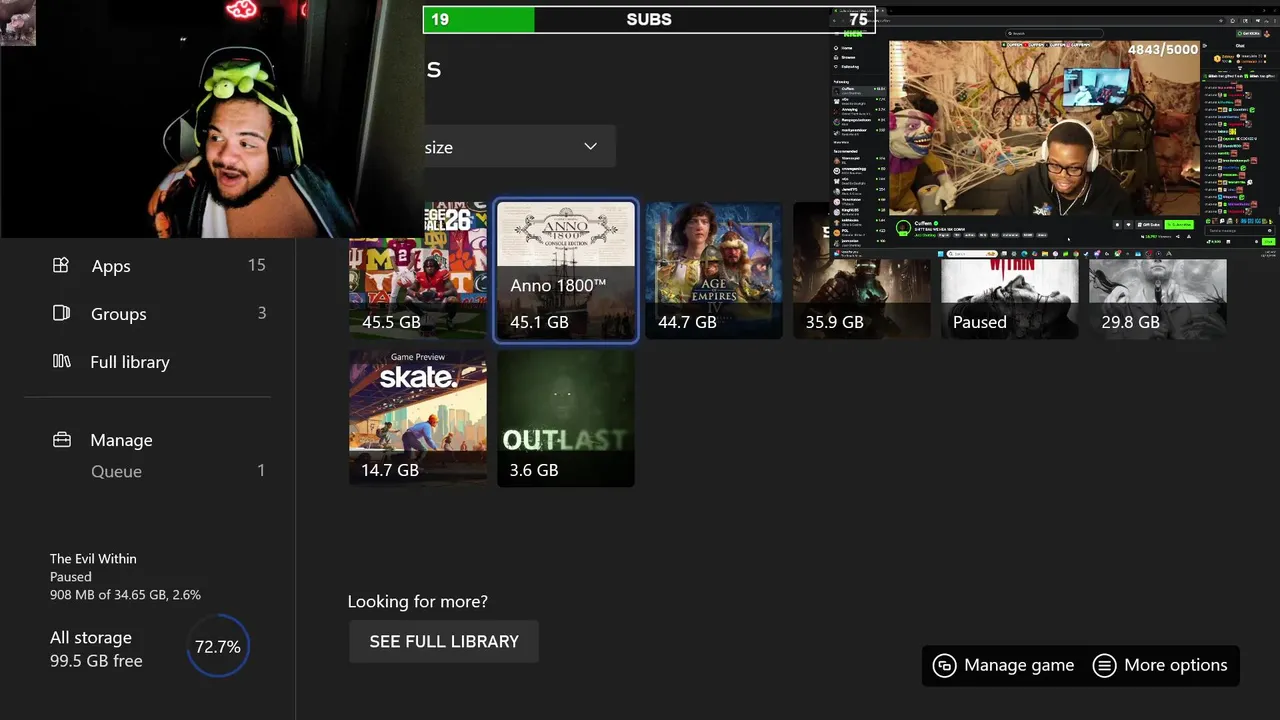Select the Paused Evil Within tile

pos(1010,298)
